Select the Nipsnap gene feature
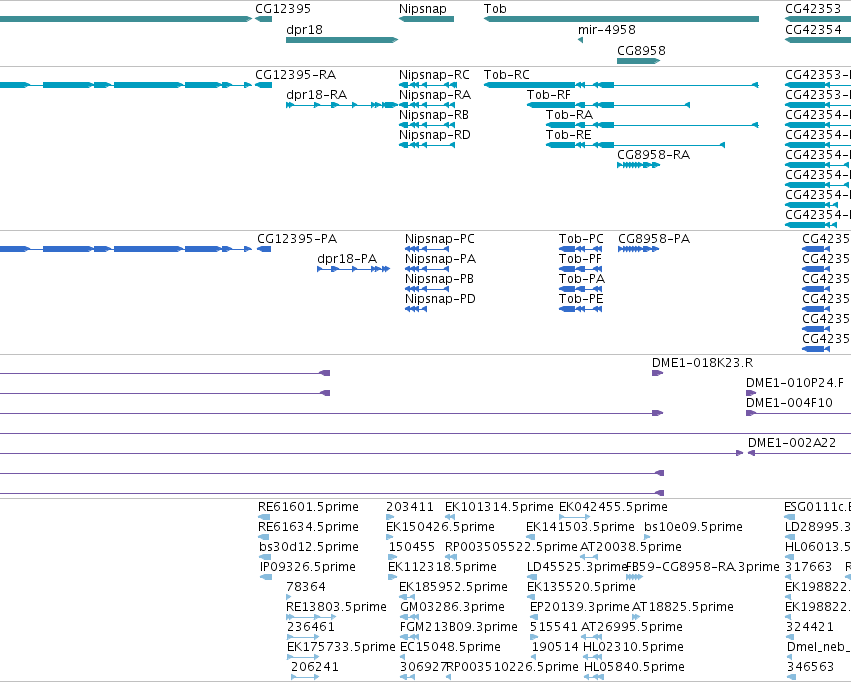This screenshot has width=851, height=682. point(426,19)
